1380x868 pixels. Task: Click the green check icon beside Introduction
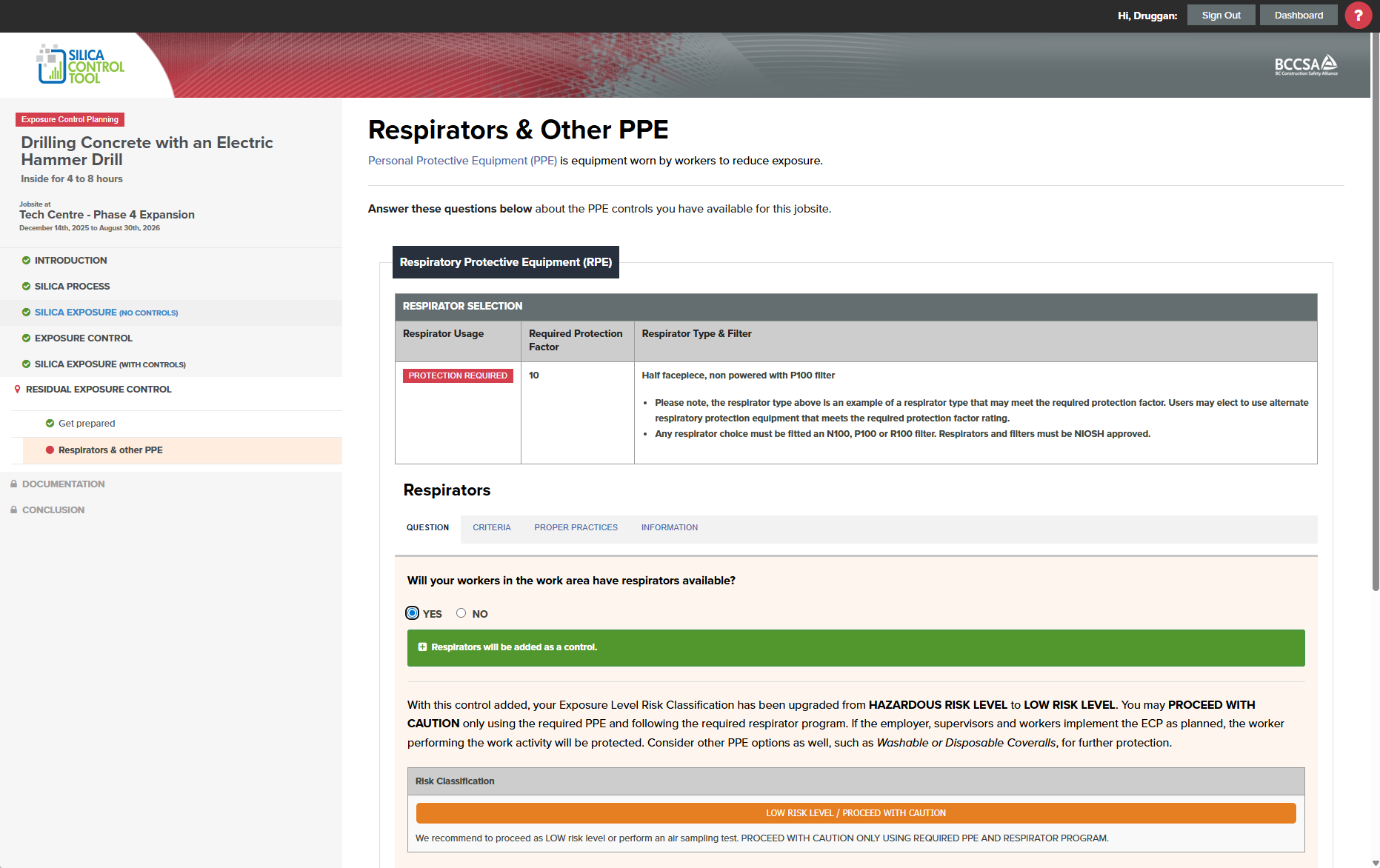(x=26, y=261)
